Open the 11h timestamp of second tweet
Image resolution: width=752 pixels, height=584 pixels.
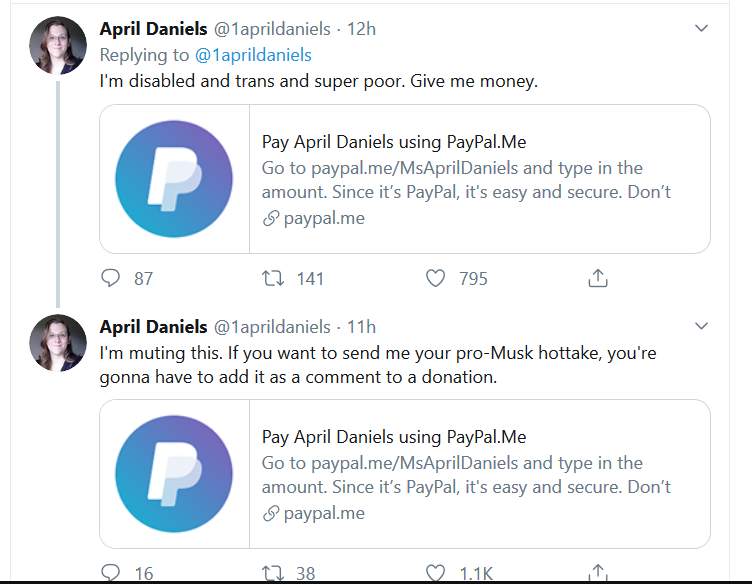point(361,327)
